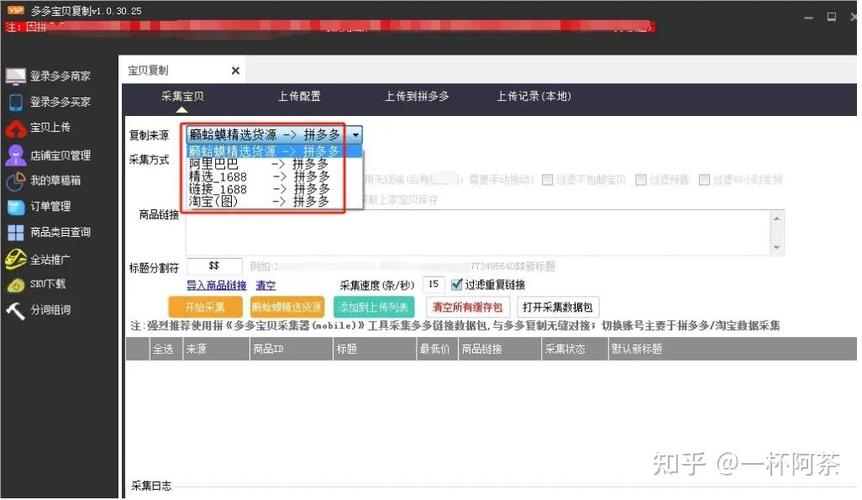Switch to 采集宝贝 tab
862x500 pixels.
[183, 96]
